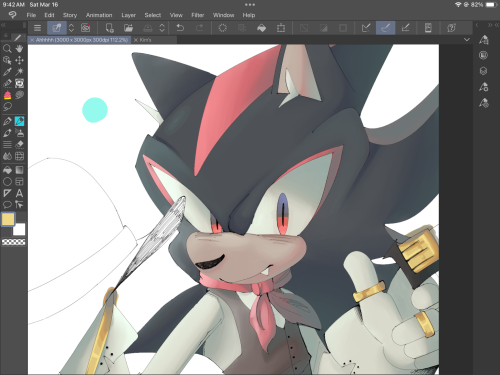
Task: Open the support help icon in command bar
Action: pos(451,28)
